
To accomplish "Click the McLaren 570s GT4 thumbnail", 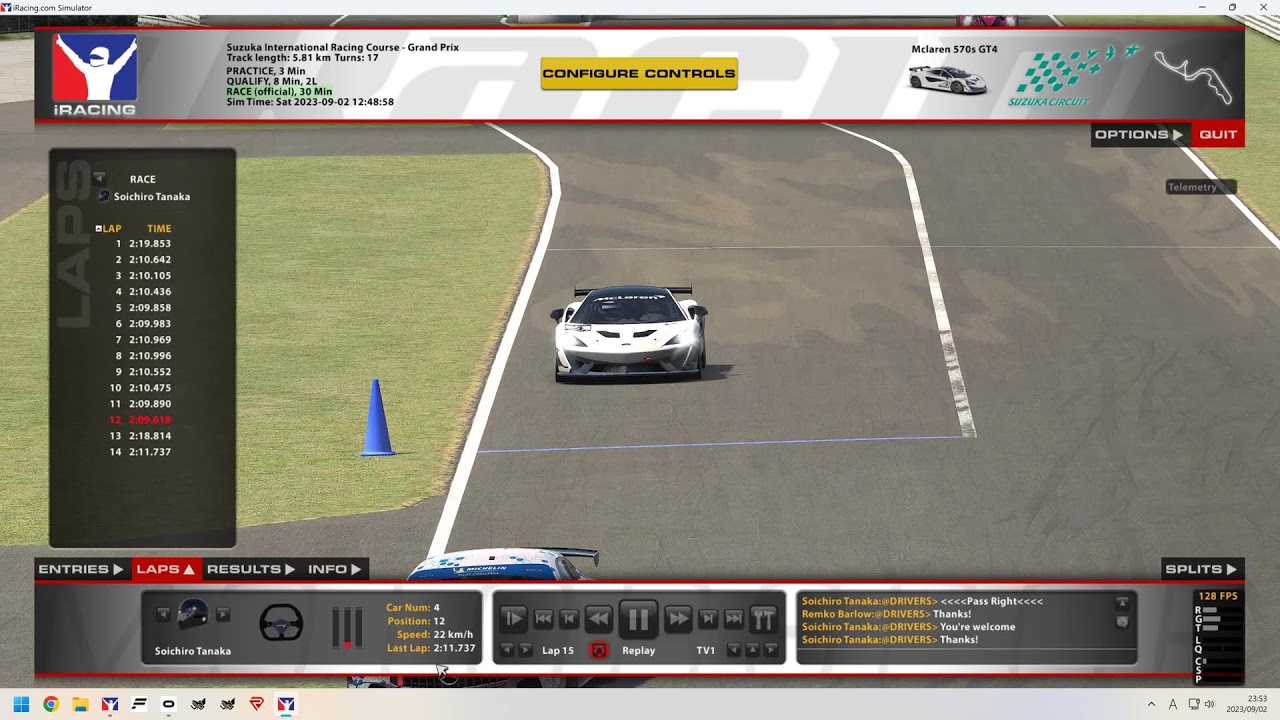I will [947, 79].
